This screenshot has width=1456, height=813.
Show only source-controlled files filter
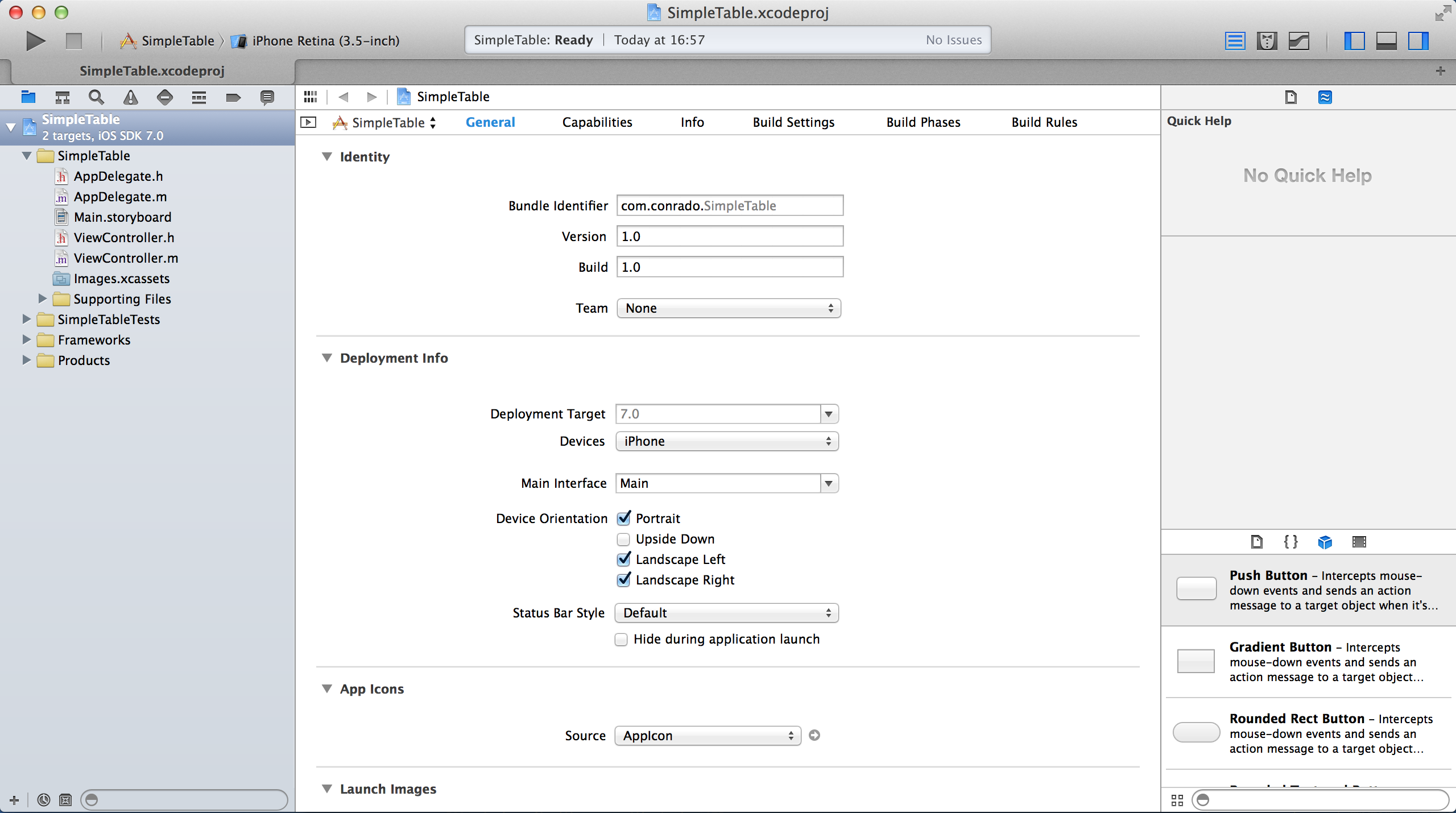(65, 800)
